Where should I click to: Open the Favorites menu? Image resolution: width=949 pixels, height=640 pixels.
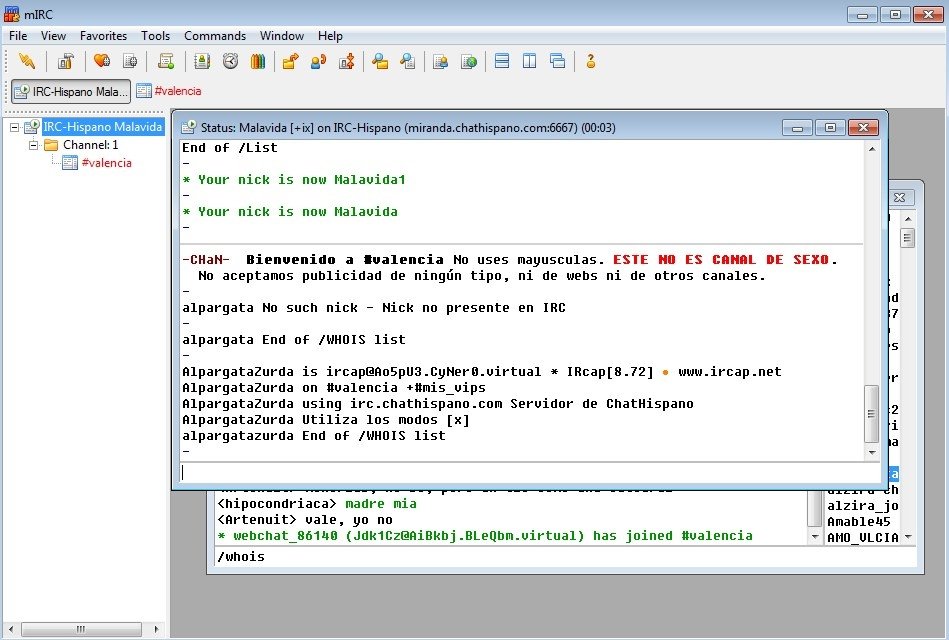tap(103, 36)
